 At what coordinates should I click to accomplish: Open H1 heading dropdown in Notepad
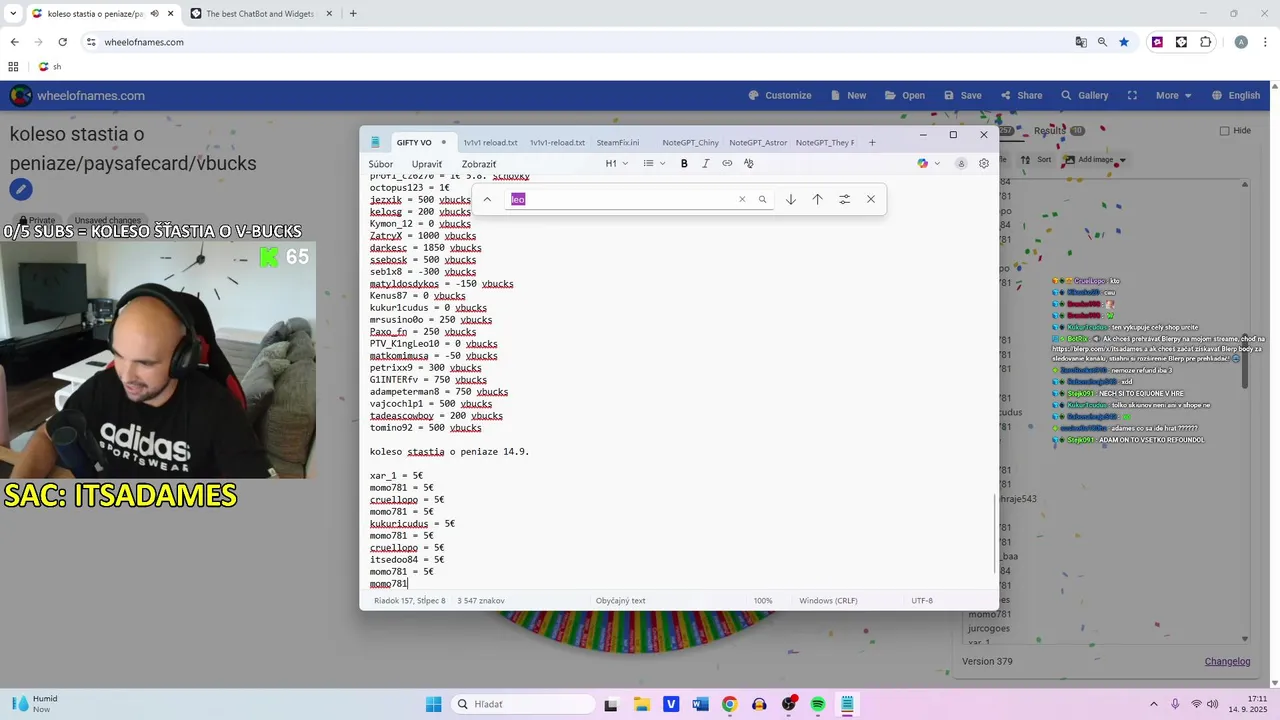pyautogui.click(x=616, y=164)
